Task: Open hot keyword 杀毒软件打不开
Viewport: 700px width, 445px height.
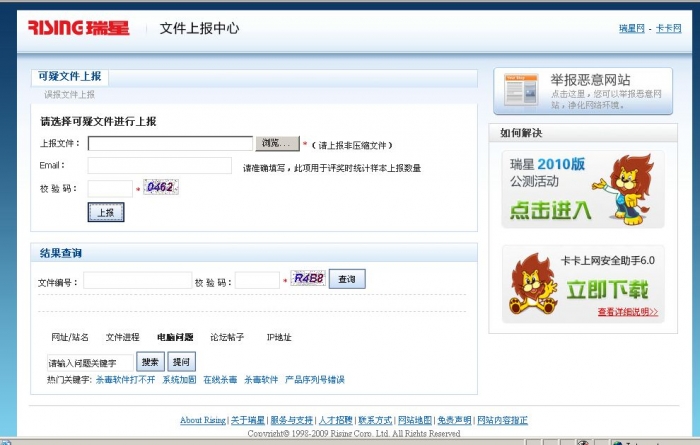Action: click(x=125, y=380)
